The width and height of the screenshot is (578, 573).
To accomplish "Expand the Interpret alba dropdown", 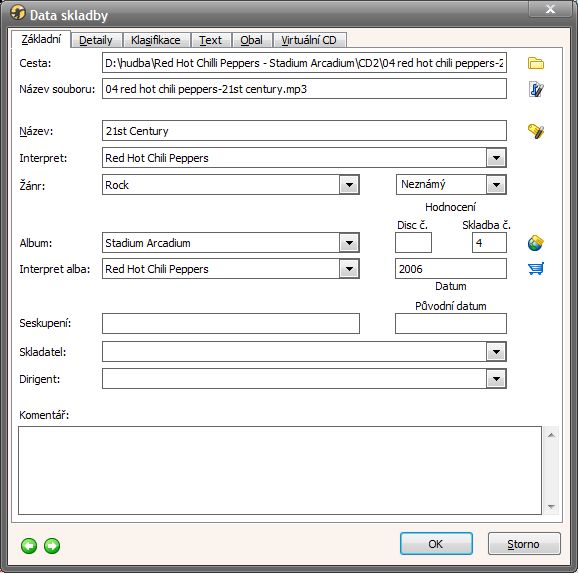I will (x=349, y=269).
